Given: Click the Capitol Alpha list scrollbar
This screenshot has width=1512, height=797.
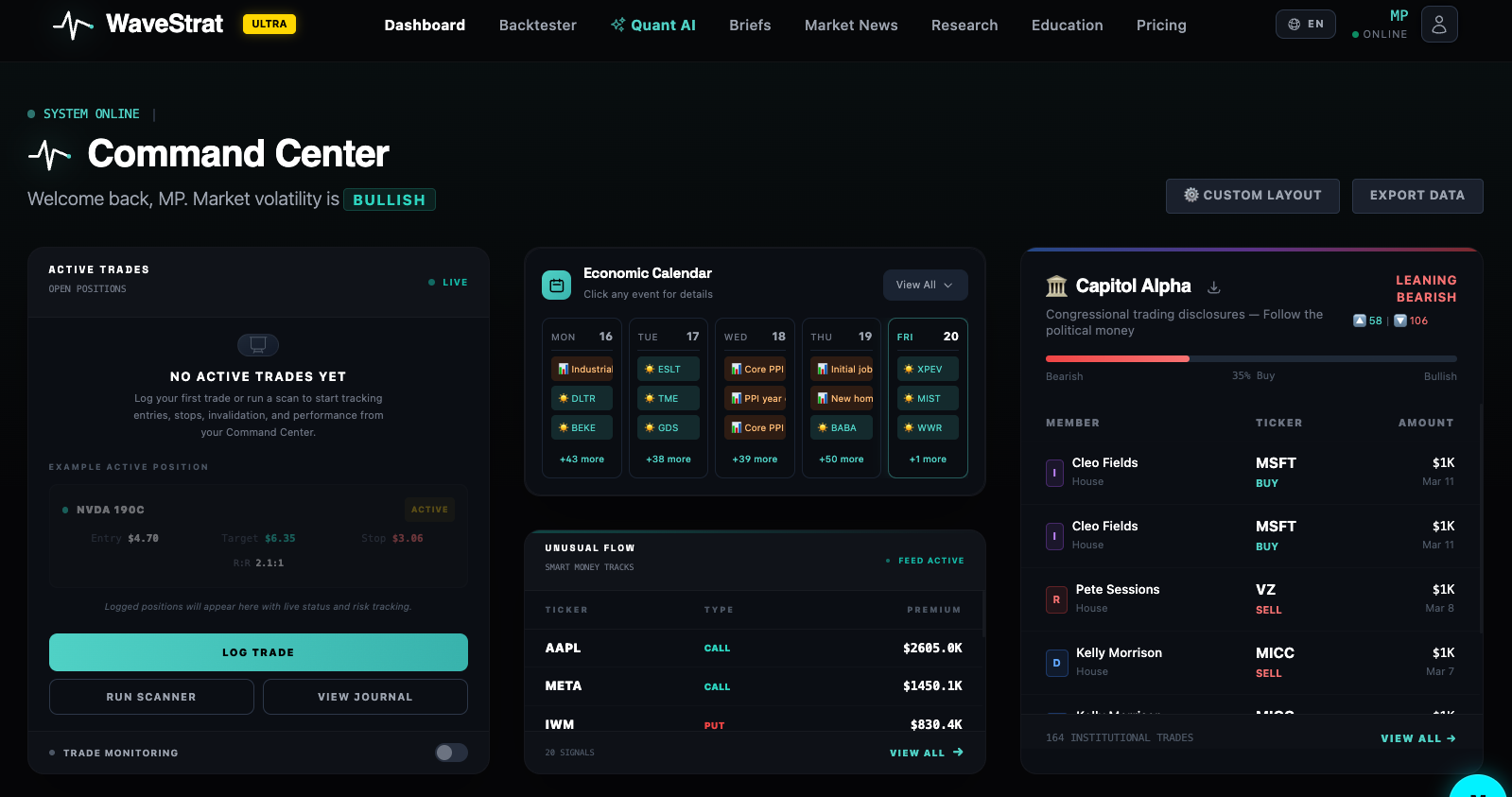Looking at the screenshot, I should coord(1481,519).
